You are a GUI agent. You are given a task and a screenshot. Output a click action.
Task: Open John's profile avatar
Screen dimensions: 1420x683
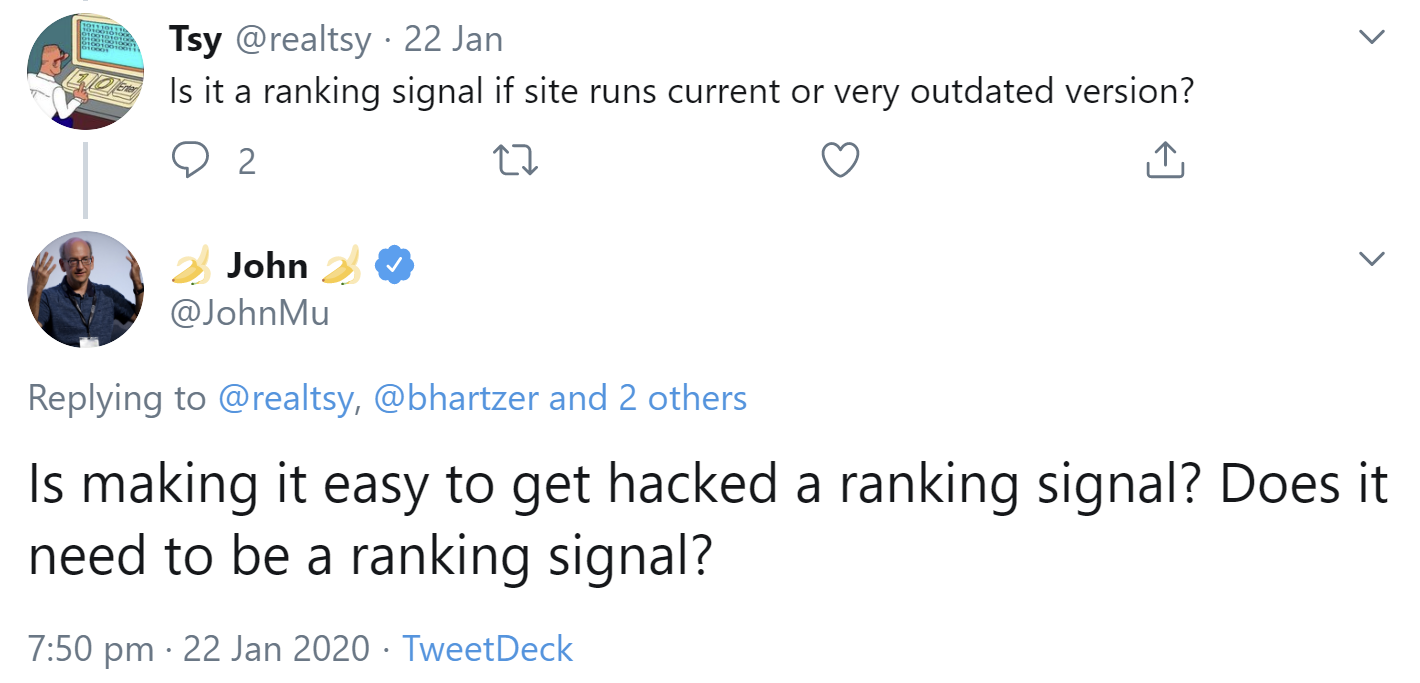click(85, 289)
